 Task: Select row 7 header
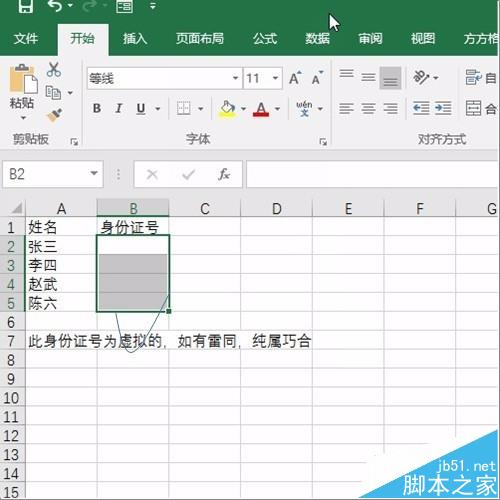pos(11,341)
